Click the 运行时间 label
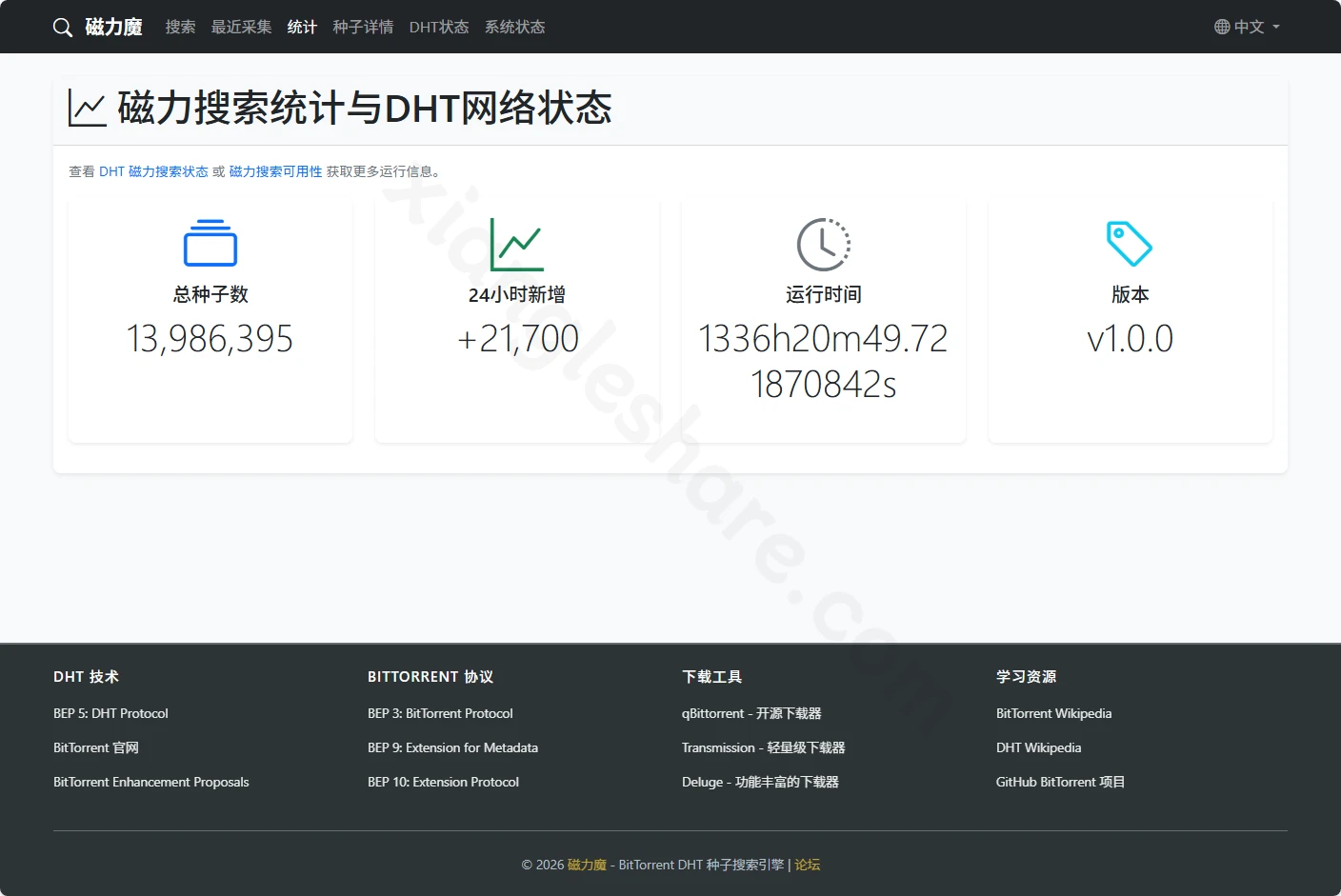1341x896 pixels. [824, 294]
